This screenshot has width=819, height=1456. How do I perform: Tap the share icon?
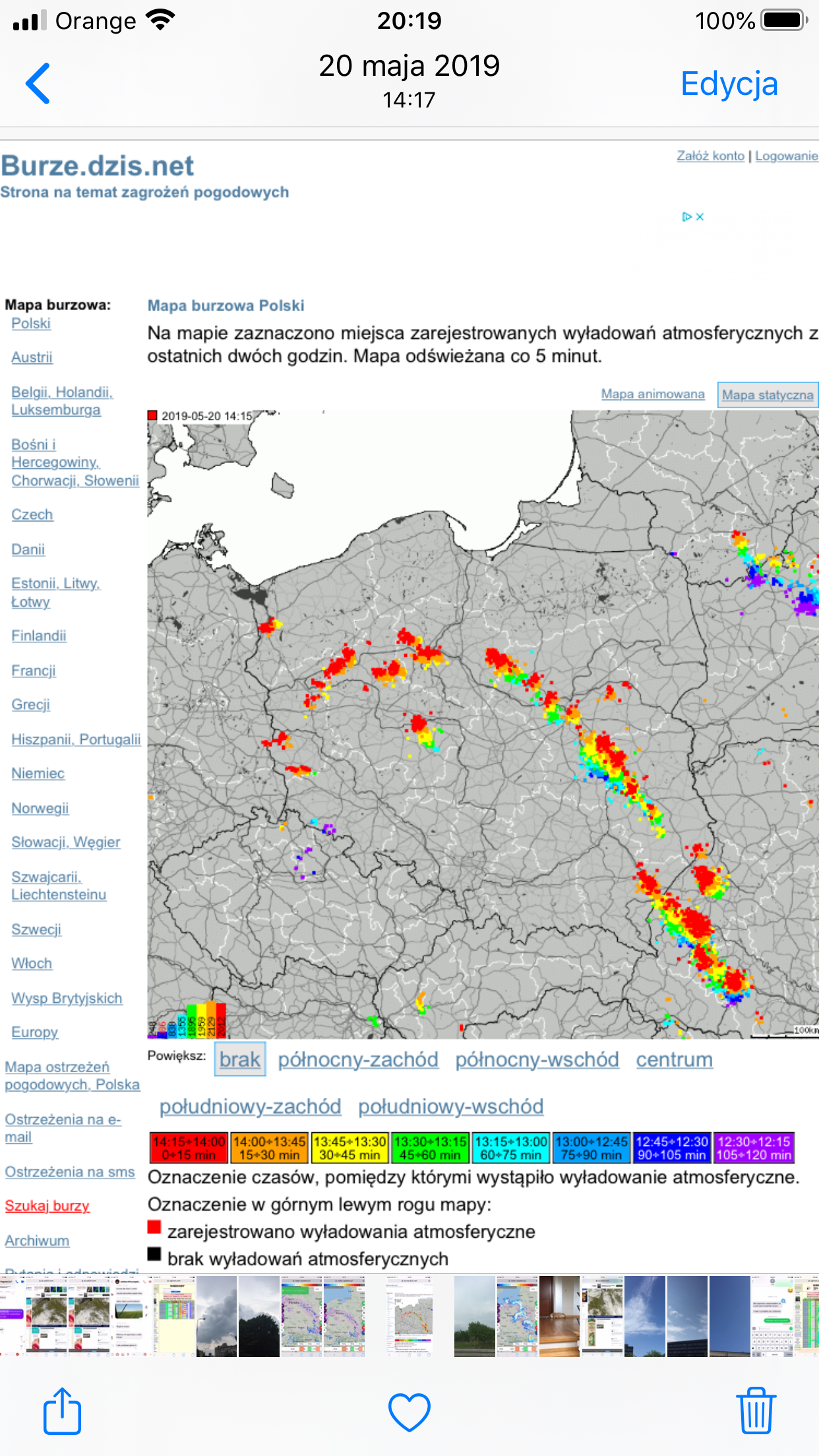(62, 1412)
